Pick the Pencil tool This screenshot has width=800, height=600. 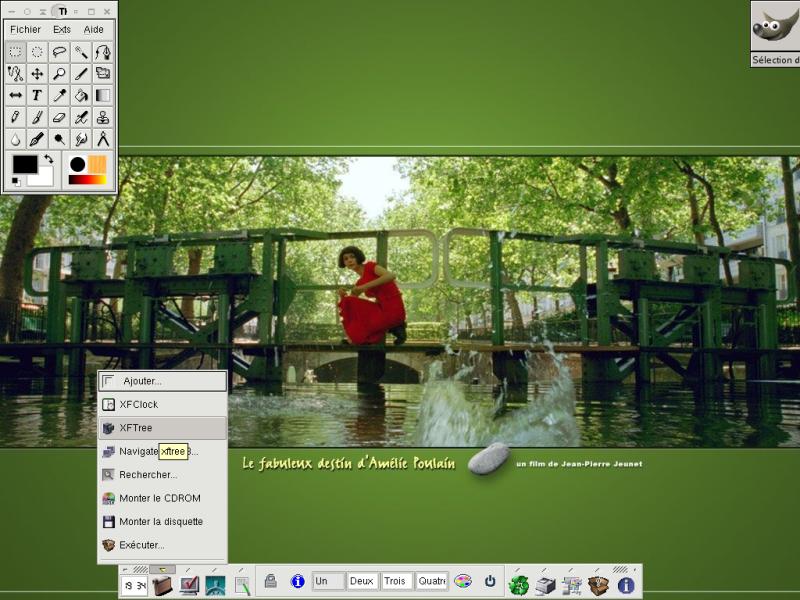pyautogui.click(x=15, y=117)
